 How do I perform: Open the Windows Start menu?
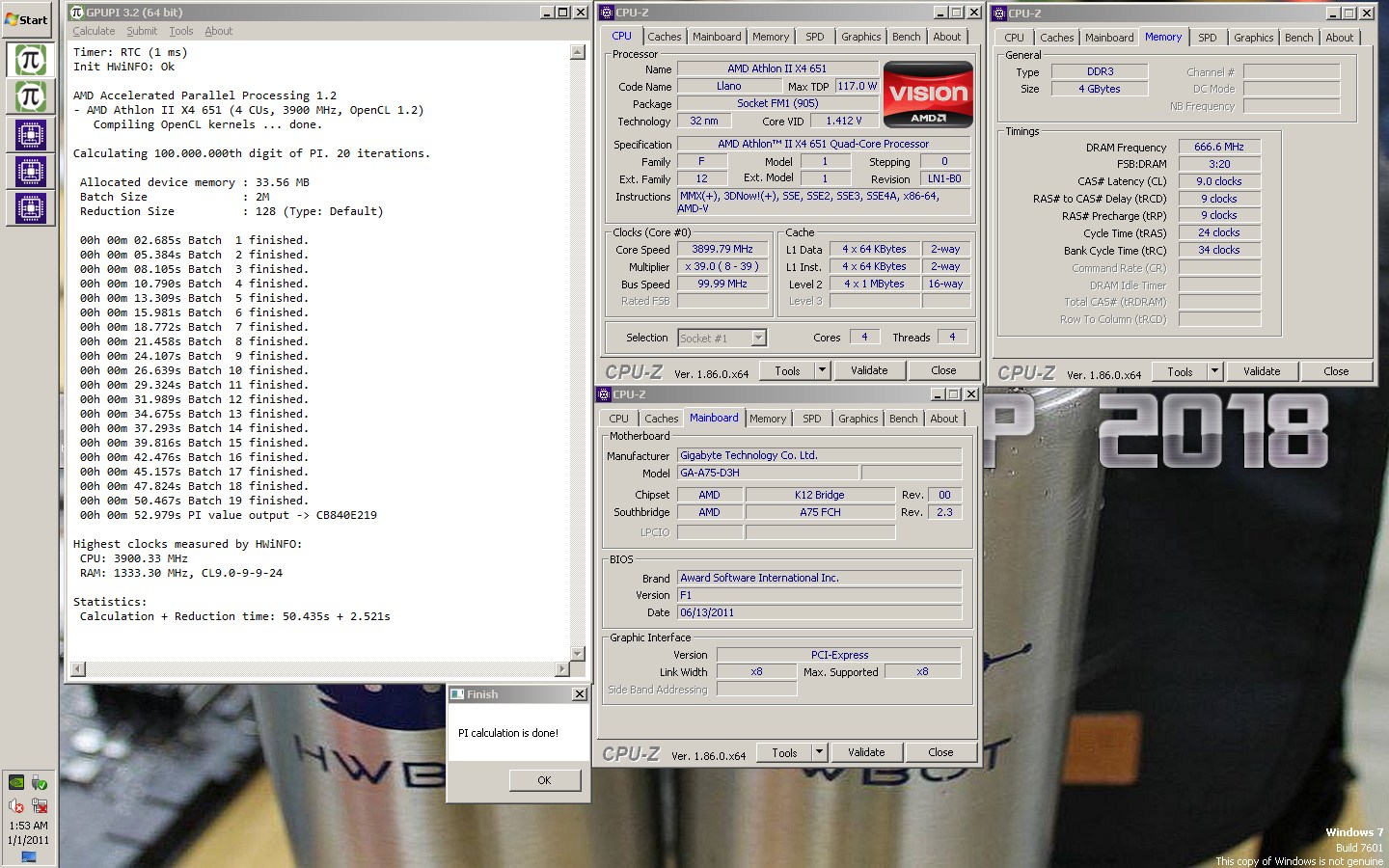point(27,19)
